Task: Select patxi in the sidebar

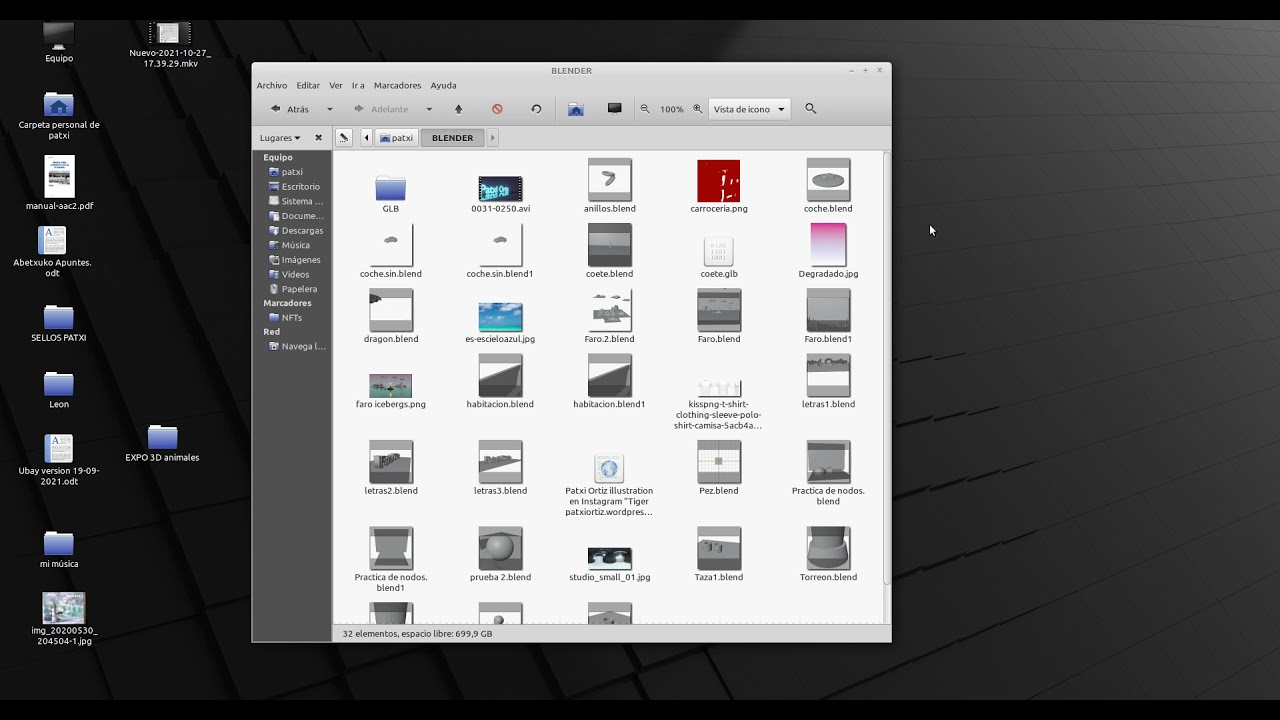Action: (292, 172)
